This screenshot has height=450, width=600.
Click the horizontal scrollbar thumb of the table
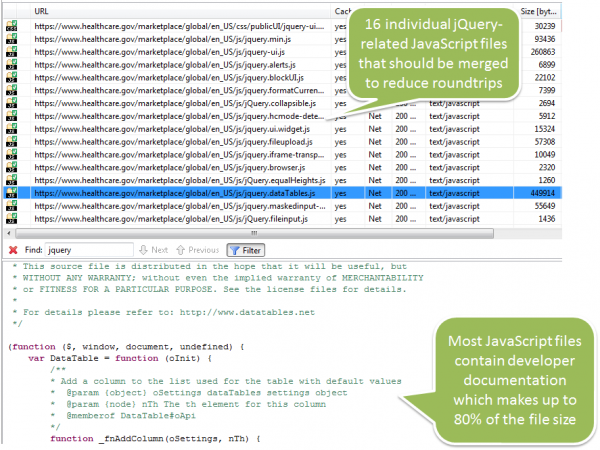click(x=254, y=233)
